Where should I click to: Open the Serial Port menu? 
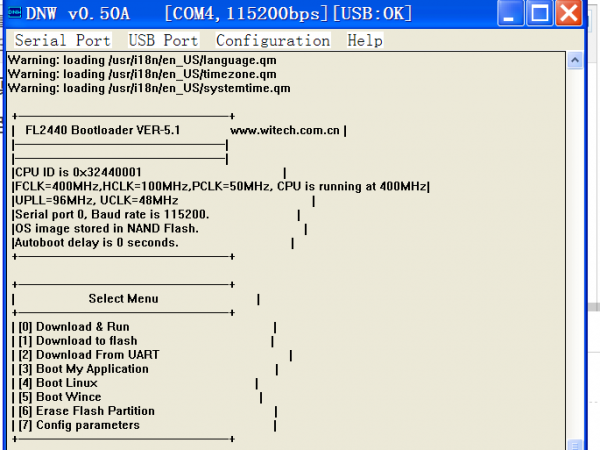click(x=62, y=41)
